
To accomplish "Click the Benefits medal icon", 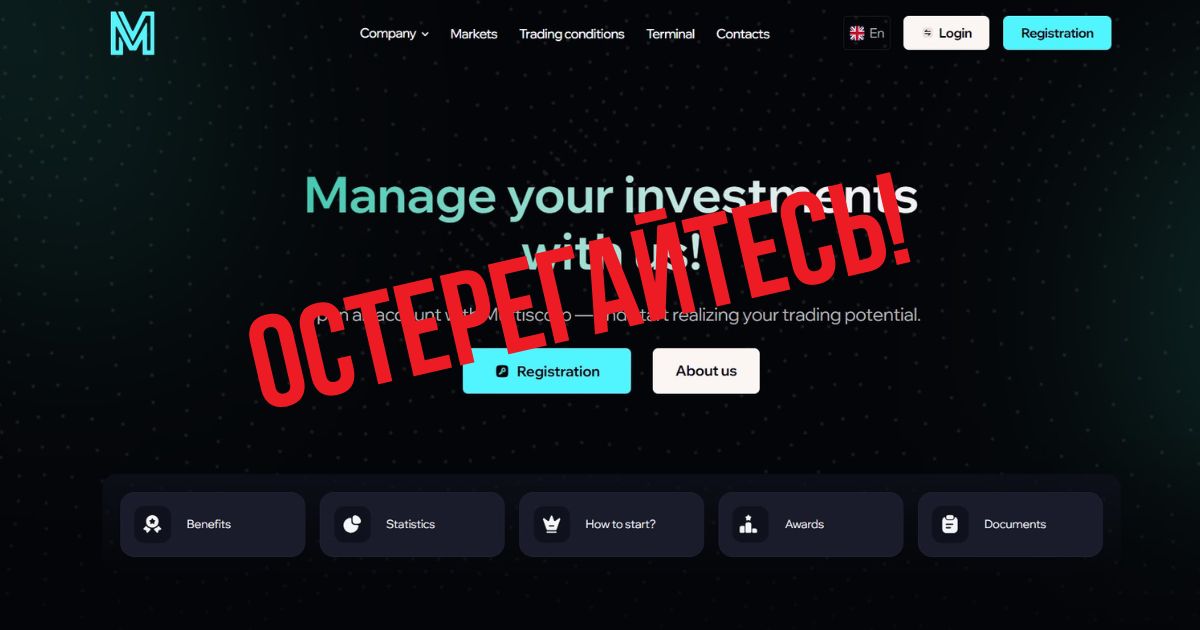I will pyautogui.click(x=152, y=524).
